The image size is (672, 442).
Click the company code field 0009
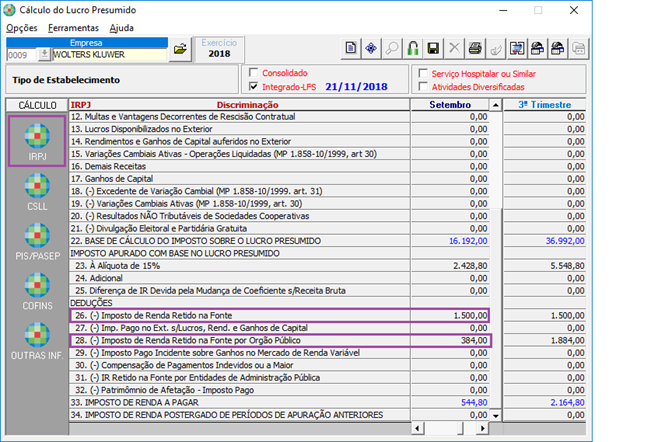pos(22,55)
